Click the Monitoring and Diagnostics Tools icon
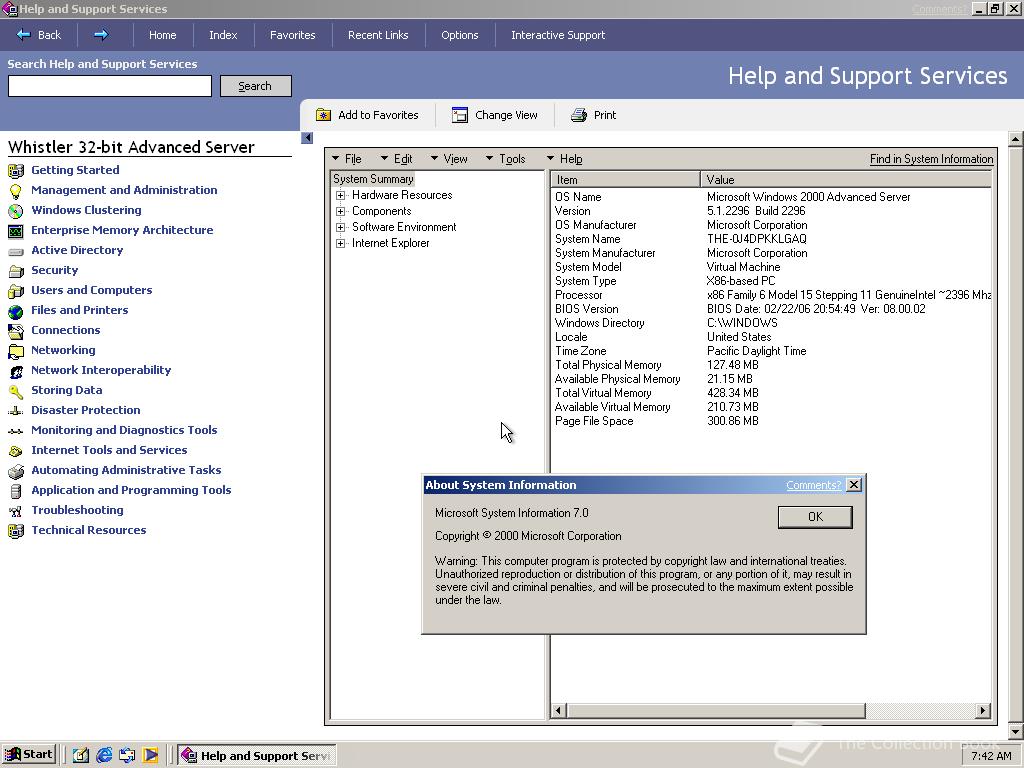 pos(16,431)
